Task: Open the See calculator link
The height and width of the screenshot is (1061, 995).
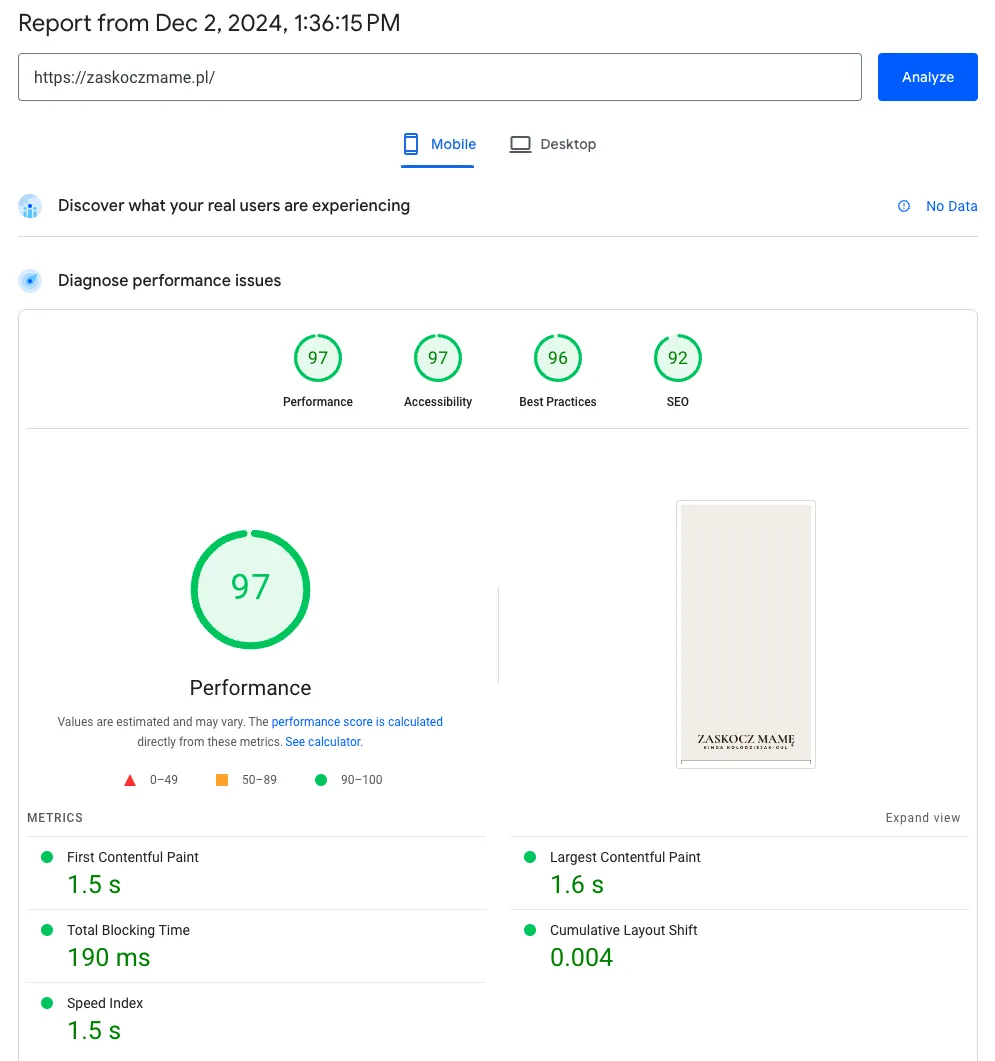Action: 322,742
